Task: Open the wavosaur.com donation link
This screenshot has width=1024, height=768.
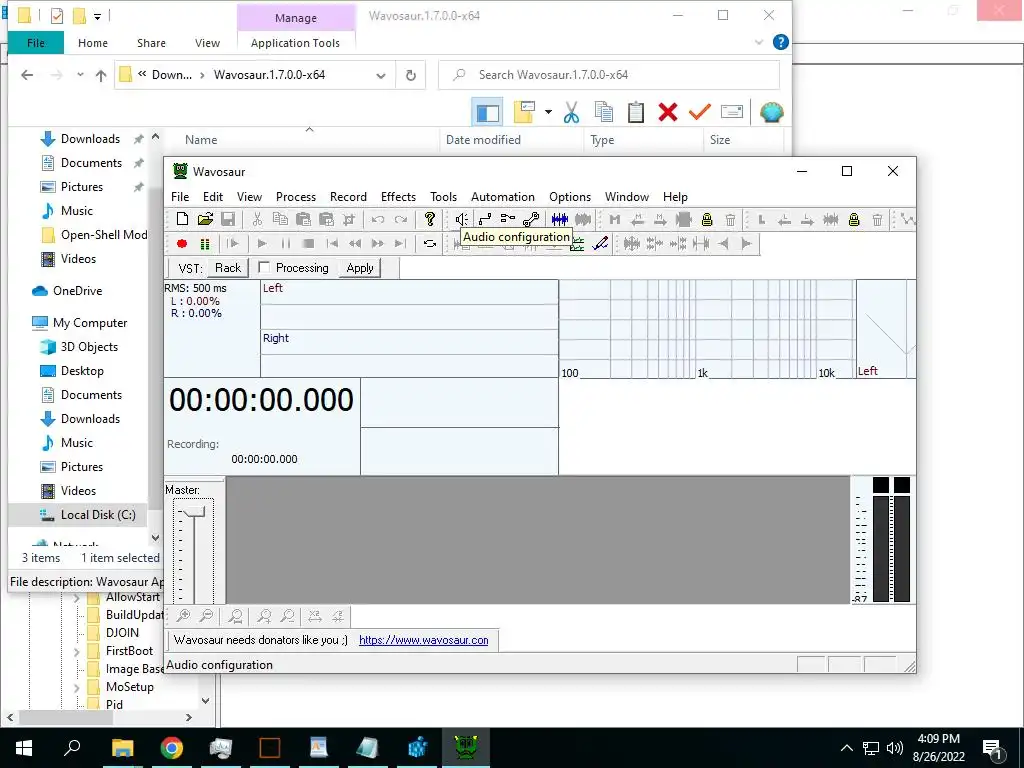Action: (423, 640)
